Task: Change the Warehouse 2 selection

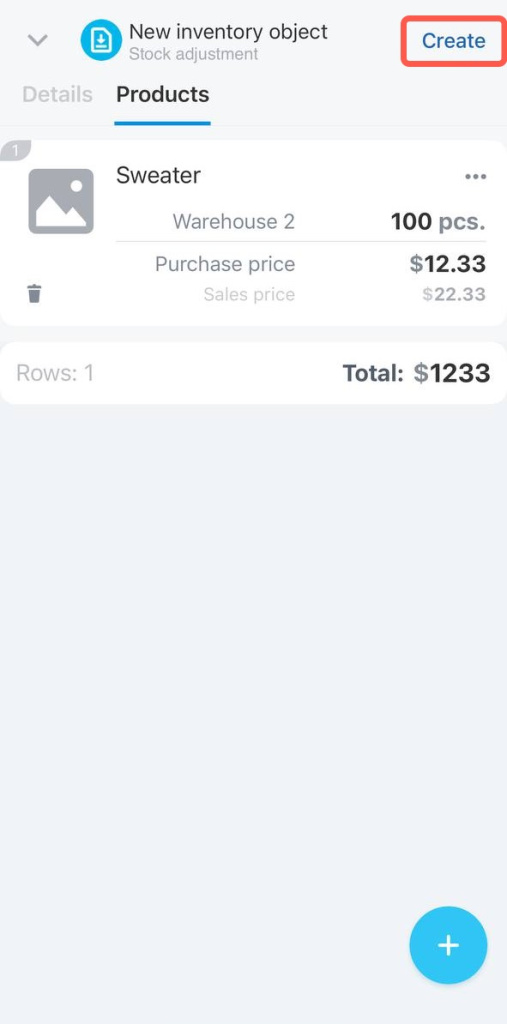Action: pos(233,222)
